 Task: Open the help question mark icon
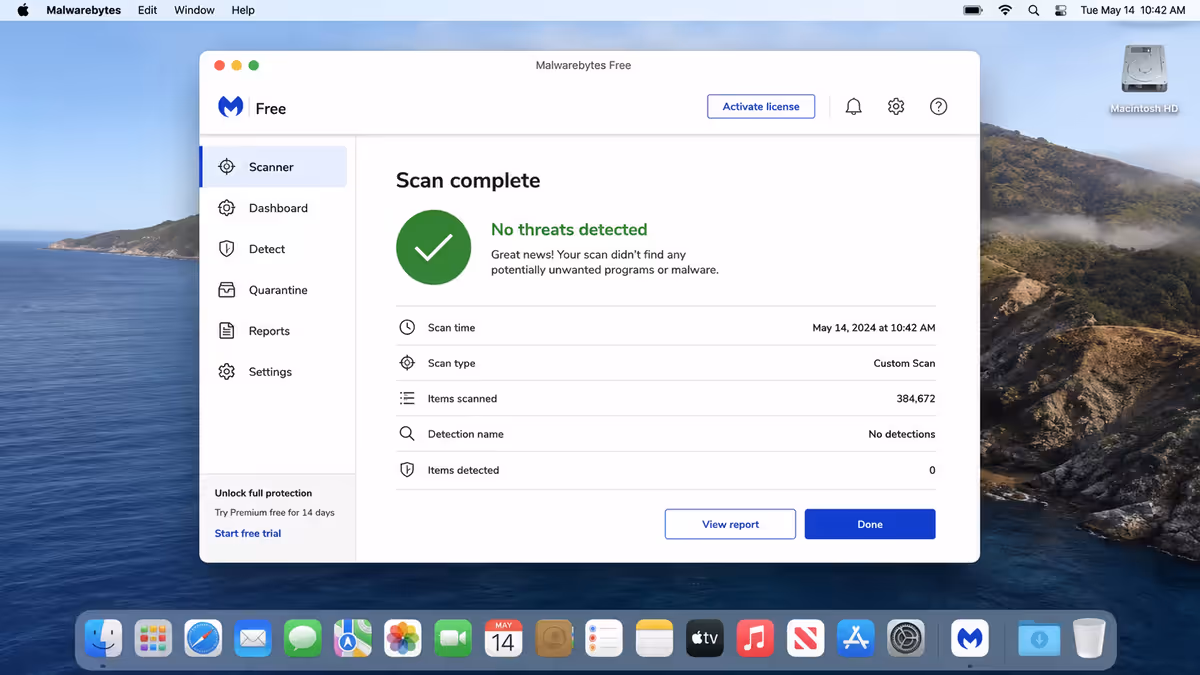[x=938, y=106]
